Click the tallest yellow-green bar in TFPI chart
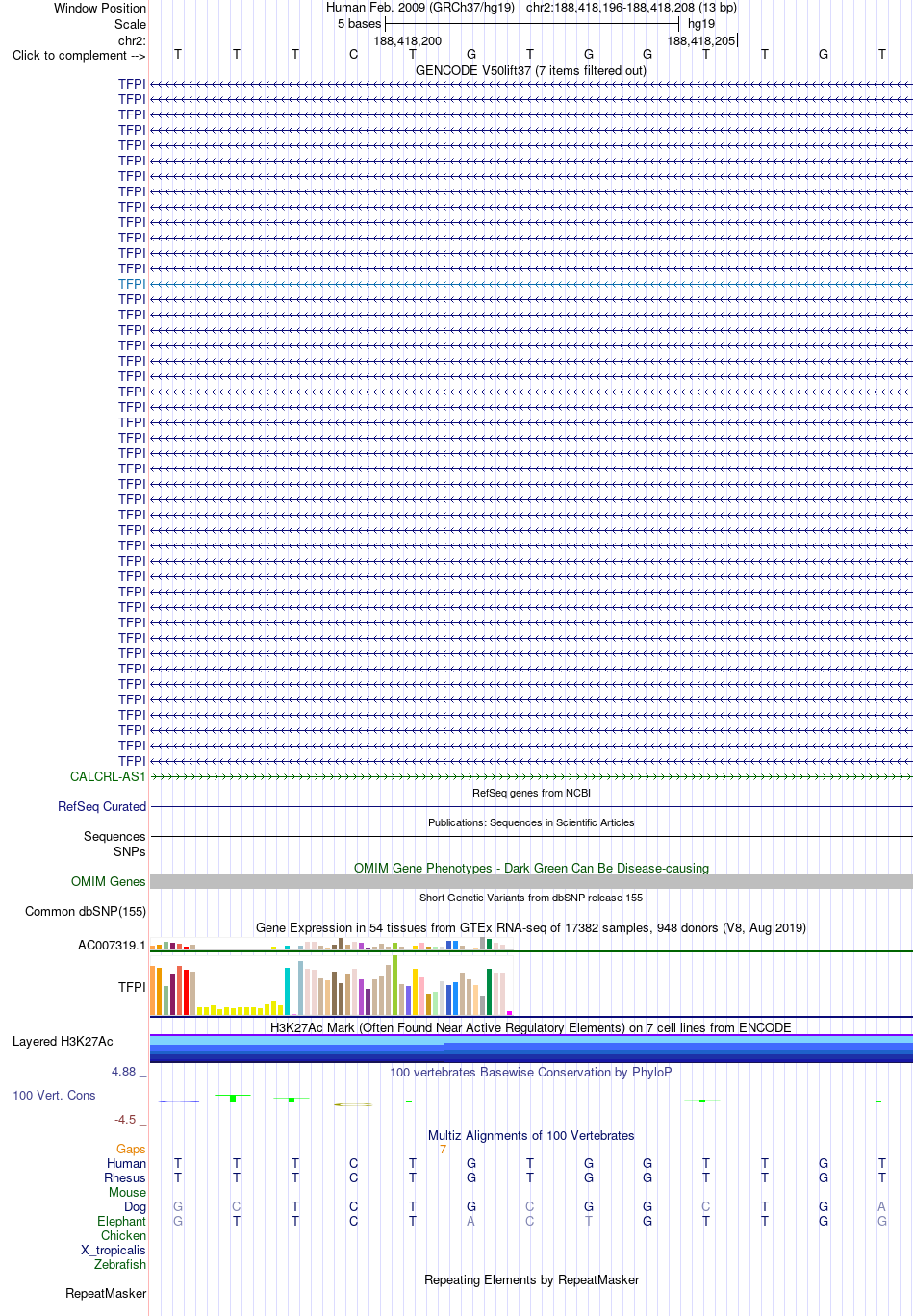 coord(395,985)
